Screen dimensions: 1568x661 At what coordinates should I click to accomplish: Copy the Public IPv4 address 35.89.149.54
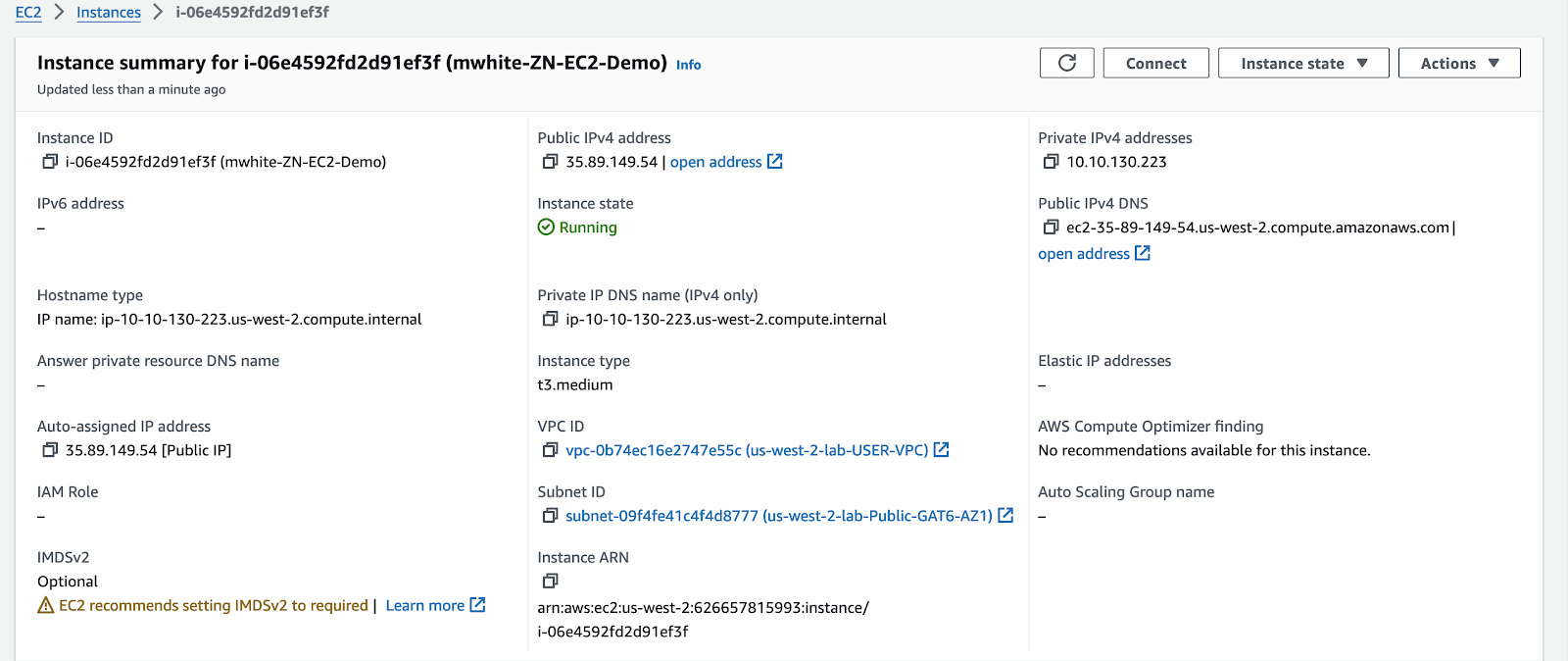[550, 162]
